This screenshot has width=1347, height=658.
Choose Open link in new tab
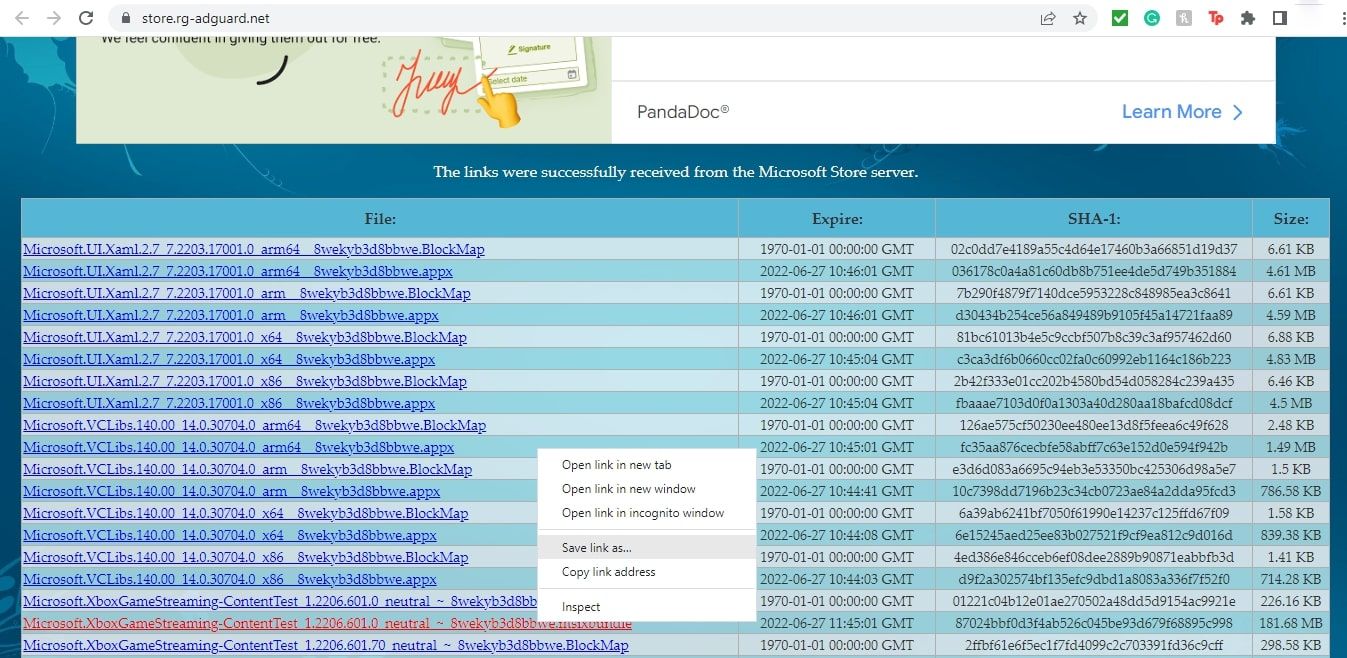pyautogui.click(x=646, y=465)
